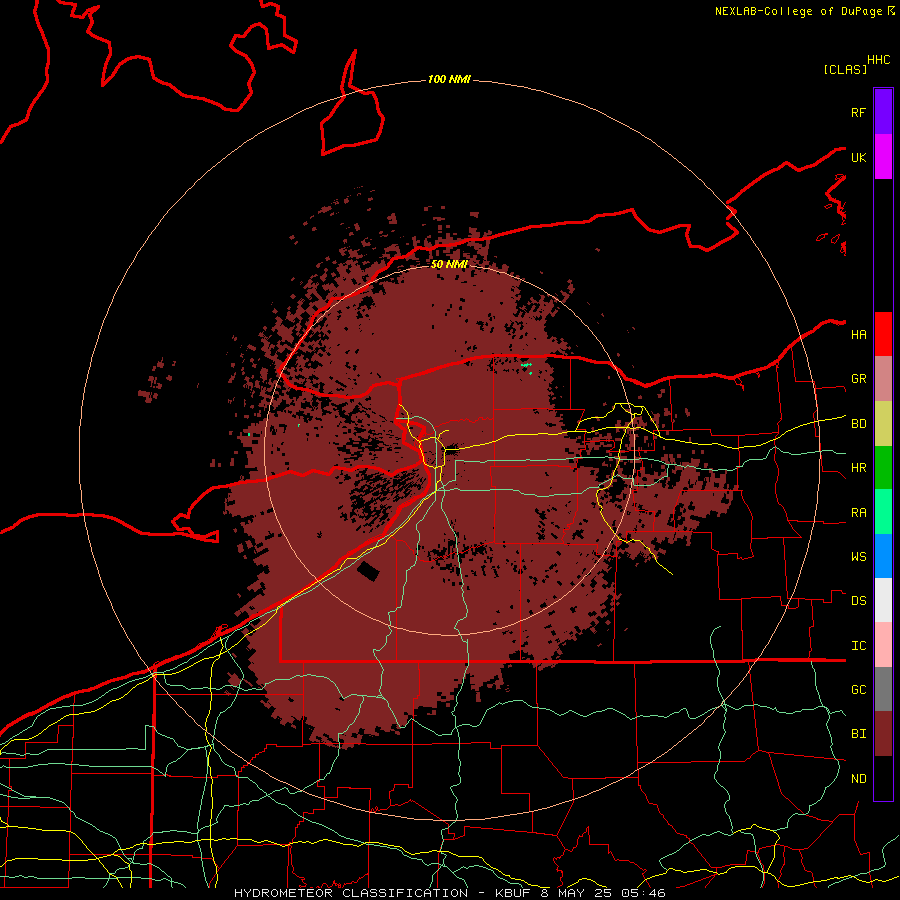This screenshot has width=900, height=900.
Task: Click the black rectangular gap in radar echoes
Action: (368, 571)
